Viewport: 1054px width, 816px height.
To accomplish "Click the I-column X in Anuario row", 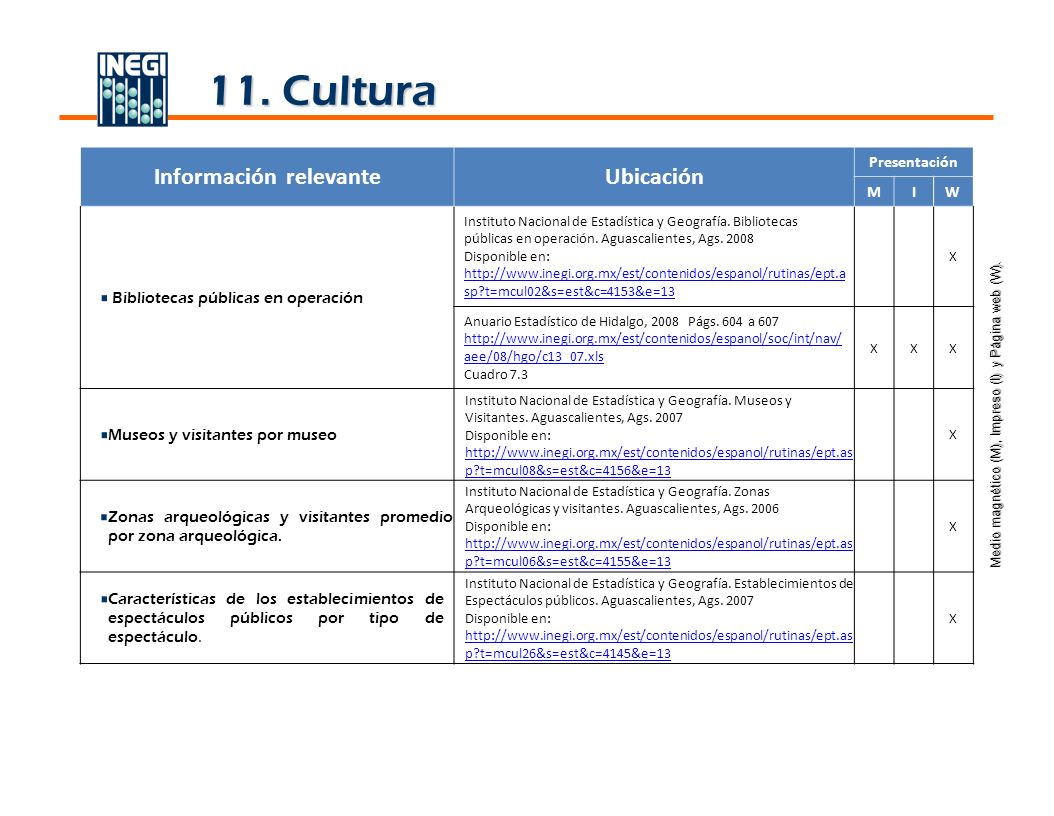I will point(914,349).
